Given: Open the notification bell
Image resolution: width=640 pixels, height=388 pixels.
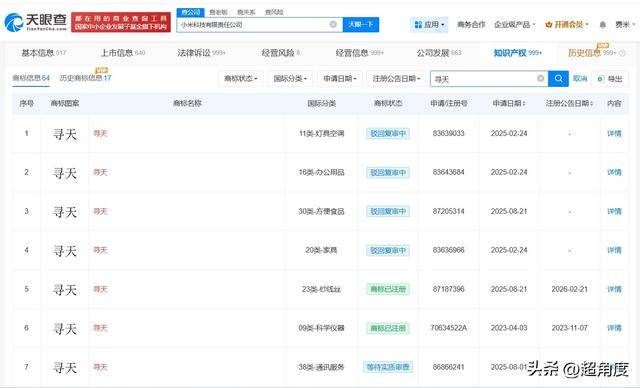Looking at the screenshot, I should pos(602,25).
